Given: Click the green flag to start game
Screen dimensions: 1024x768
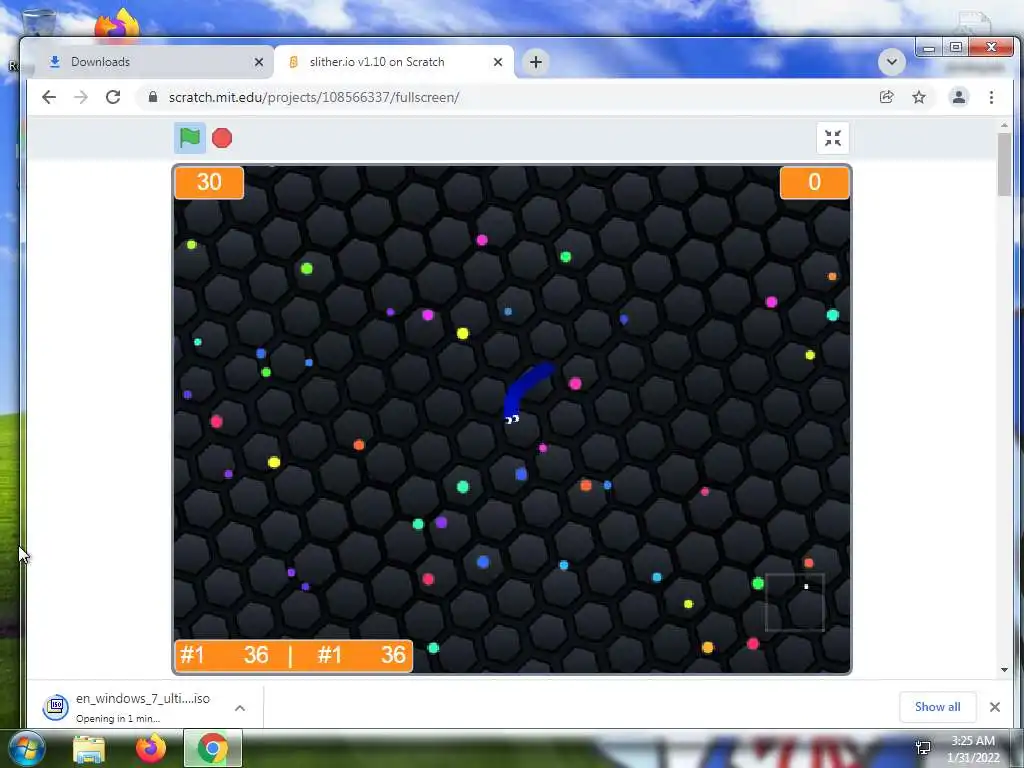Looking at the screenshot, I should coord(189,138).
